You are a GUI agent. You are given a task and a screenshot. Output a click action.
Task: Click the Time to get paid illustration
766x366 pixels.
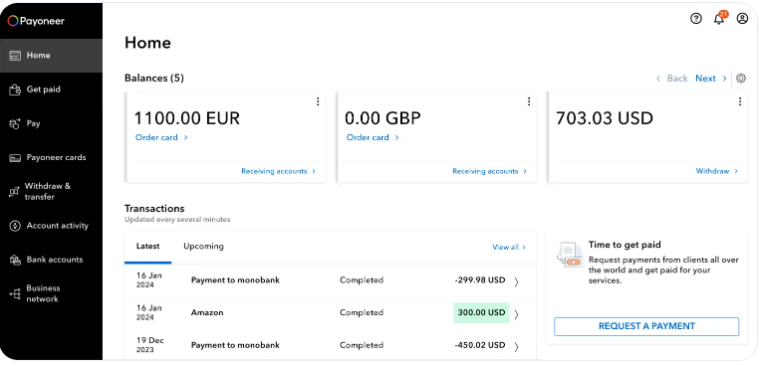(569, 255)
